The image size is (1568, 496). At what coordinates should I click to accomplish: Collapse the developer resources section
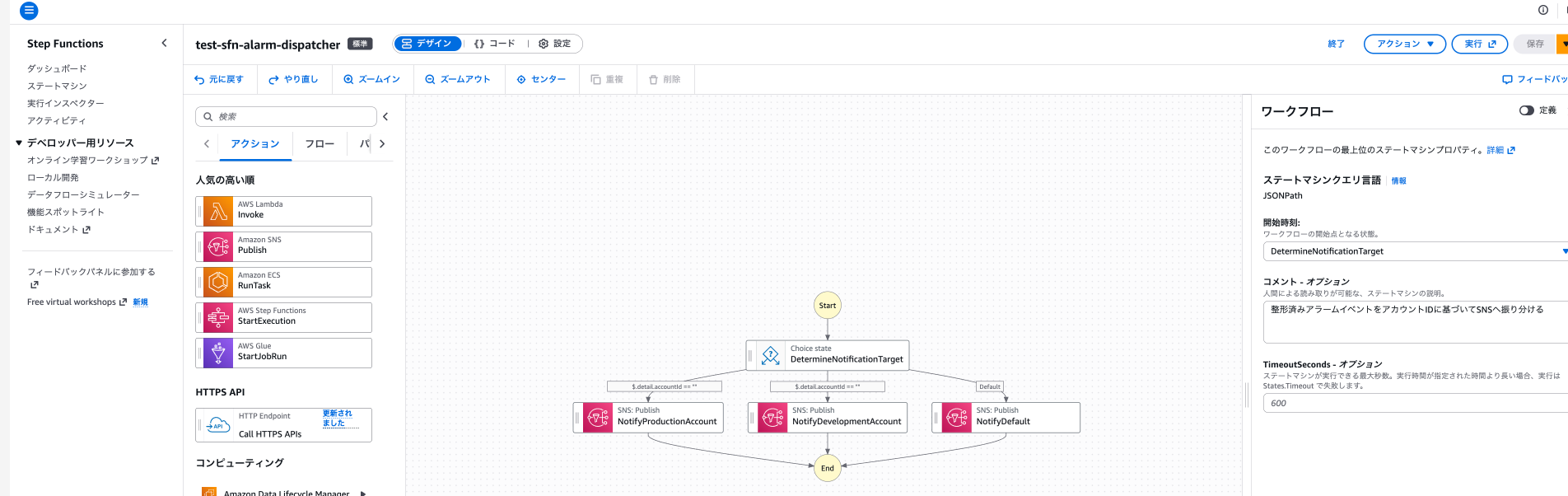click(x=19, y=143)
